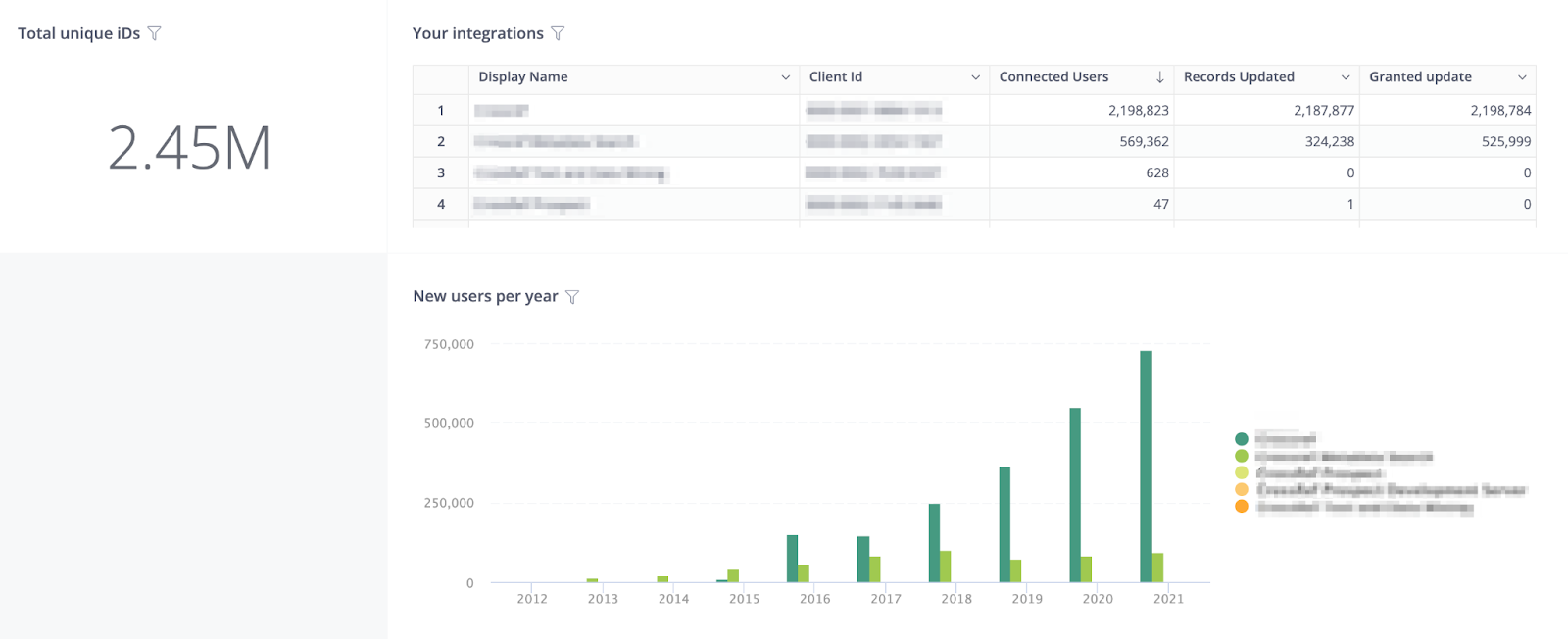Expand Display Name column dropdown

785,77
